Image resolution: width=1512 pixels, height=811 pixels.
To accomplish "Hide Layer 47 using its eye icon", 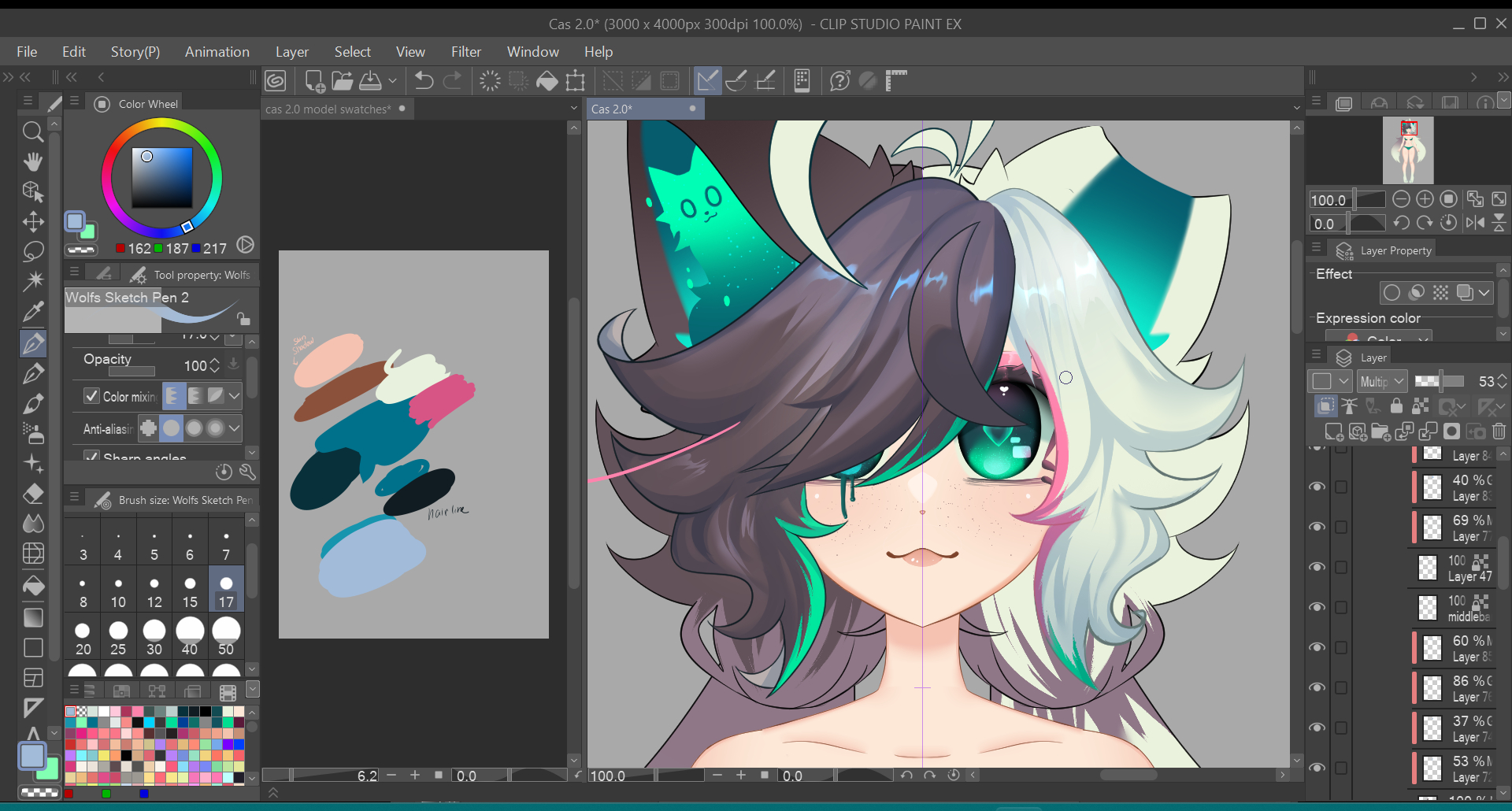I will [1317, 567].
